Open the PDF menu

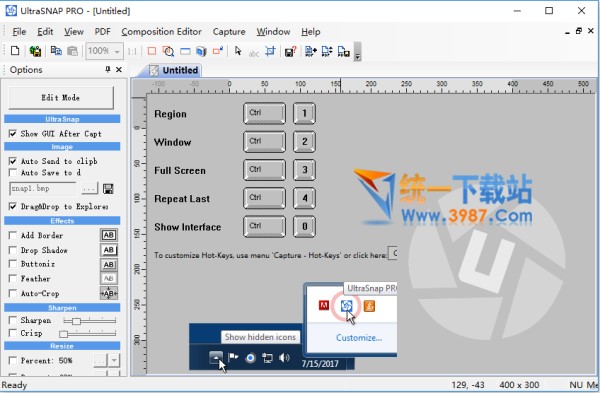(103, 32)
